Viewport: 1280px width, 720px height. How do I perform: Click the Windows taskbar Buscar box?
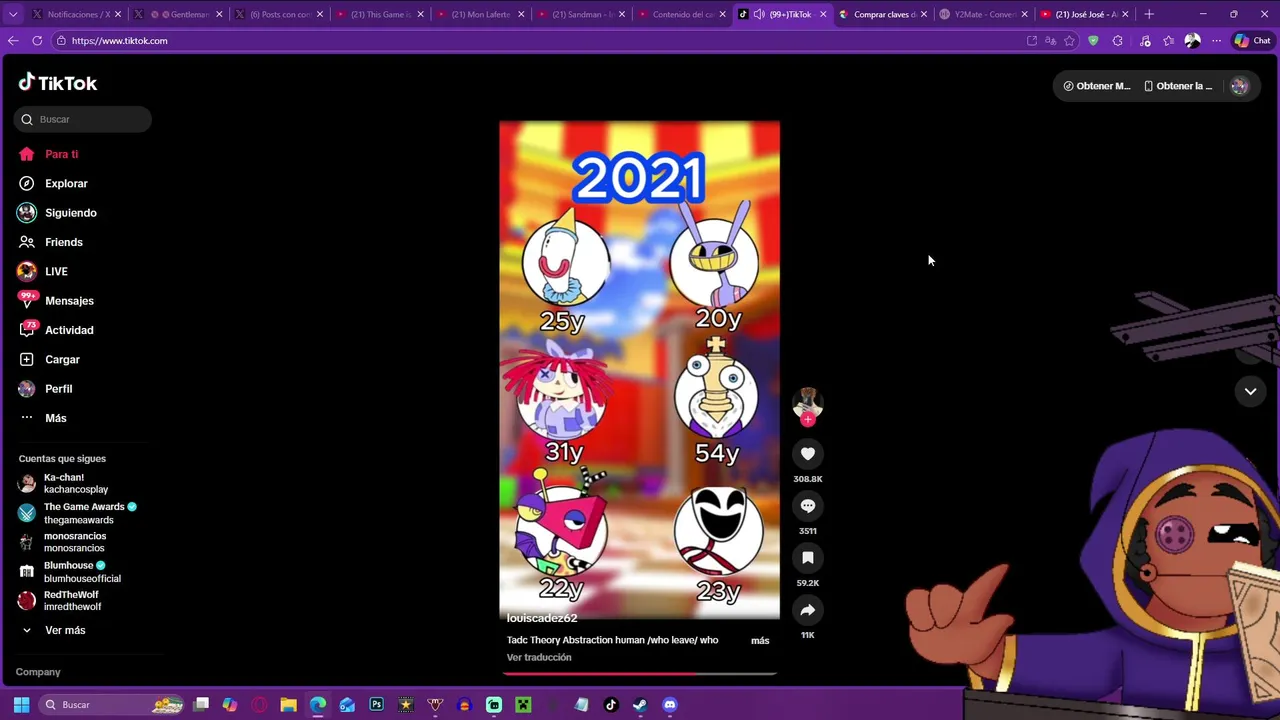(112, 705)
